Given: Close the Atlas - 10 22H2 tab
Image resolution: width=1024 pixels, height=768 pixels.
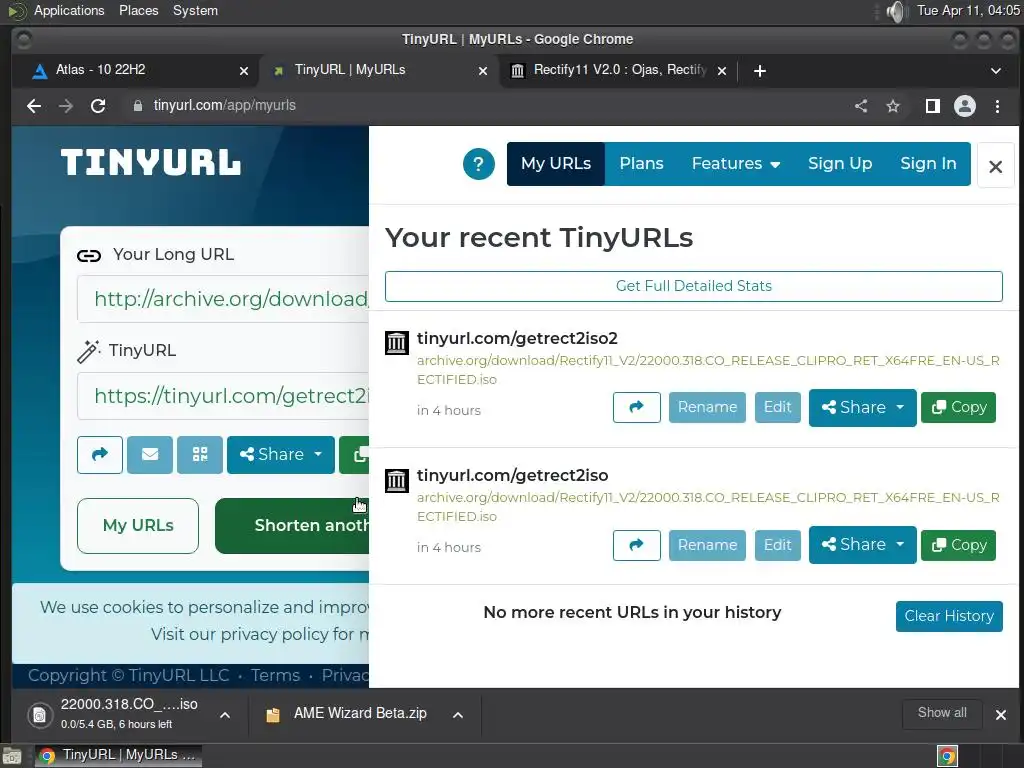Looking at the screenshot, I should point(244,71).
